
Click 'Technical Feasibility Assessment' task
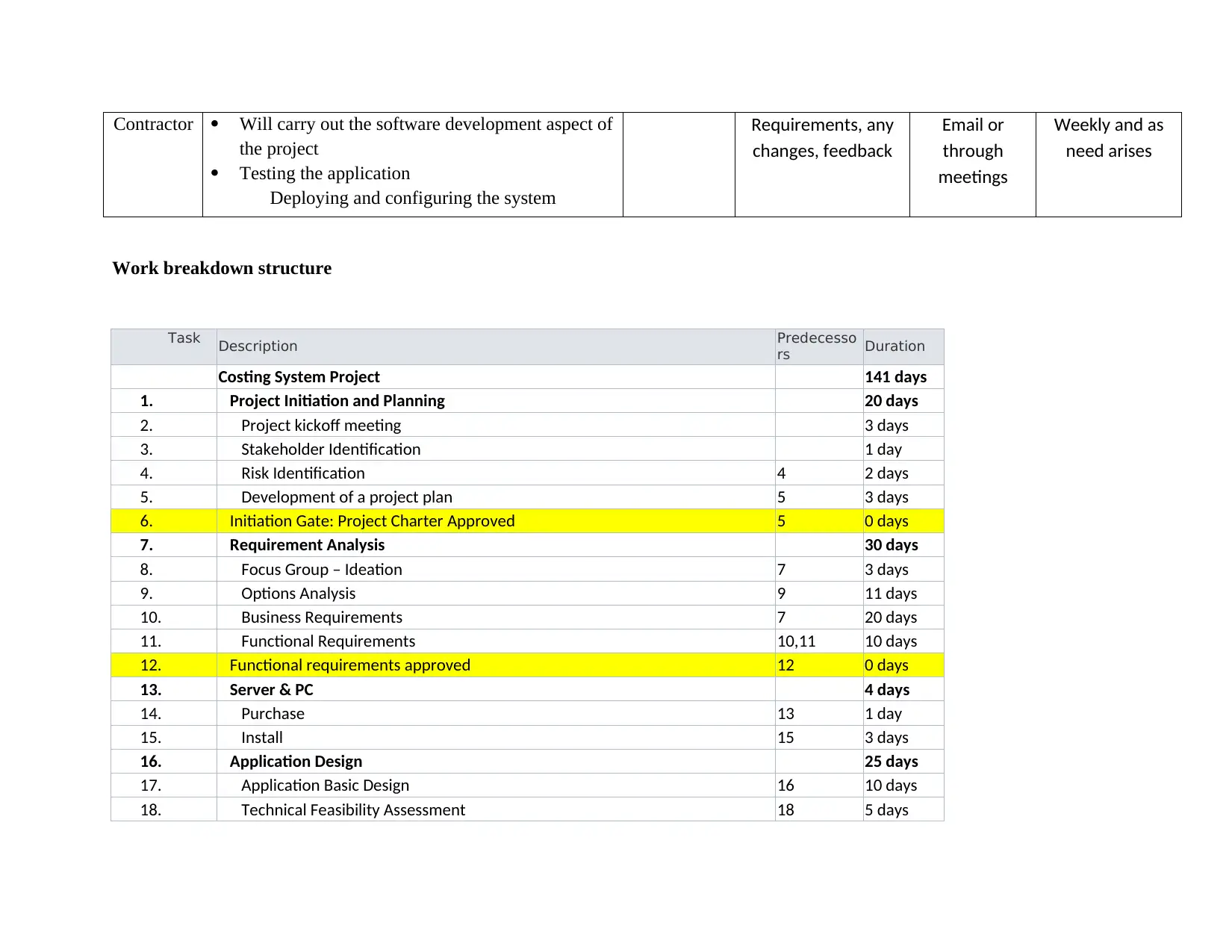pyautogui.click(x=353, y=810)
